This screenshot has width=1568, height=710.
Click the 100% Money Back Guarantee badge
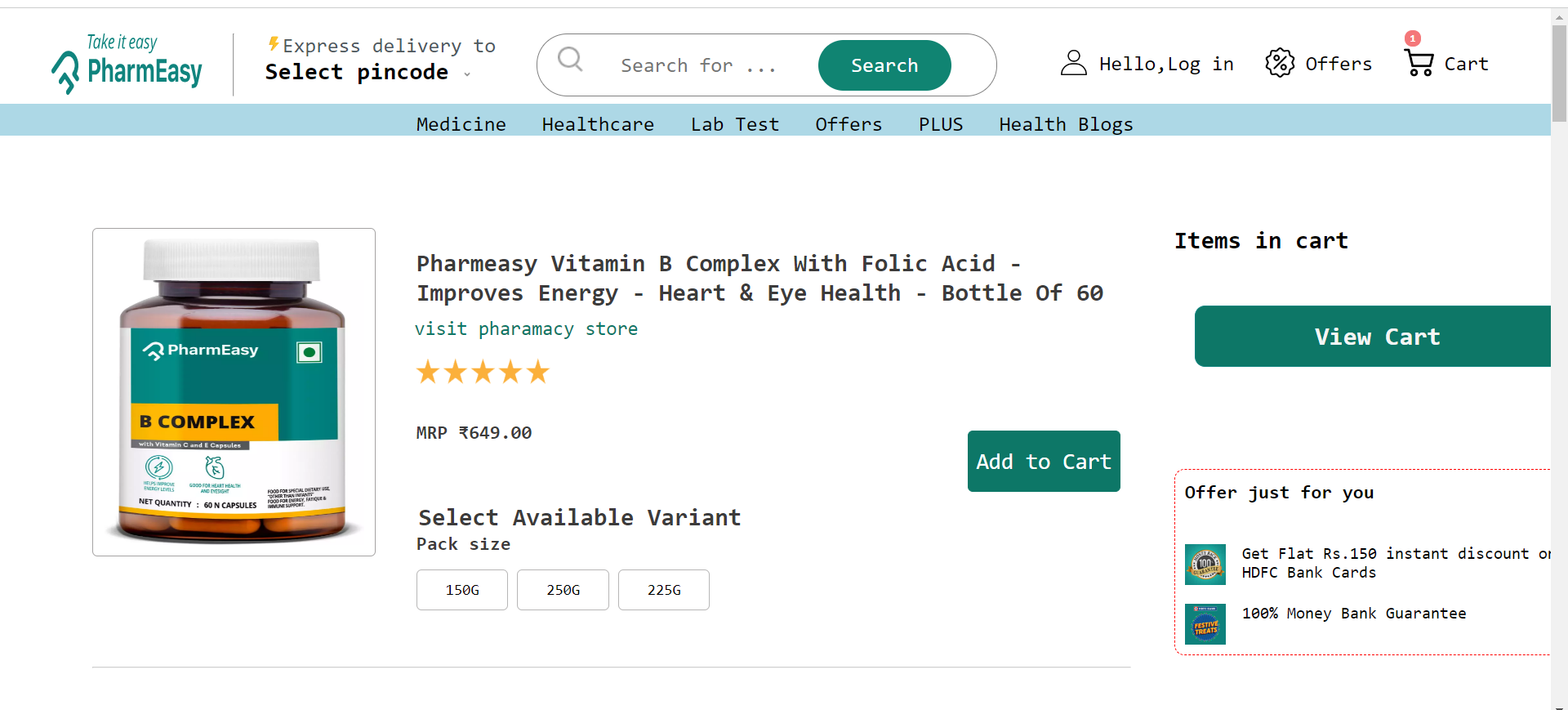(1205, 565)
